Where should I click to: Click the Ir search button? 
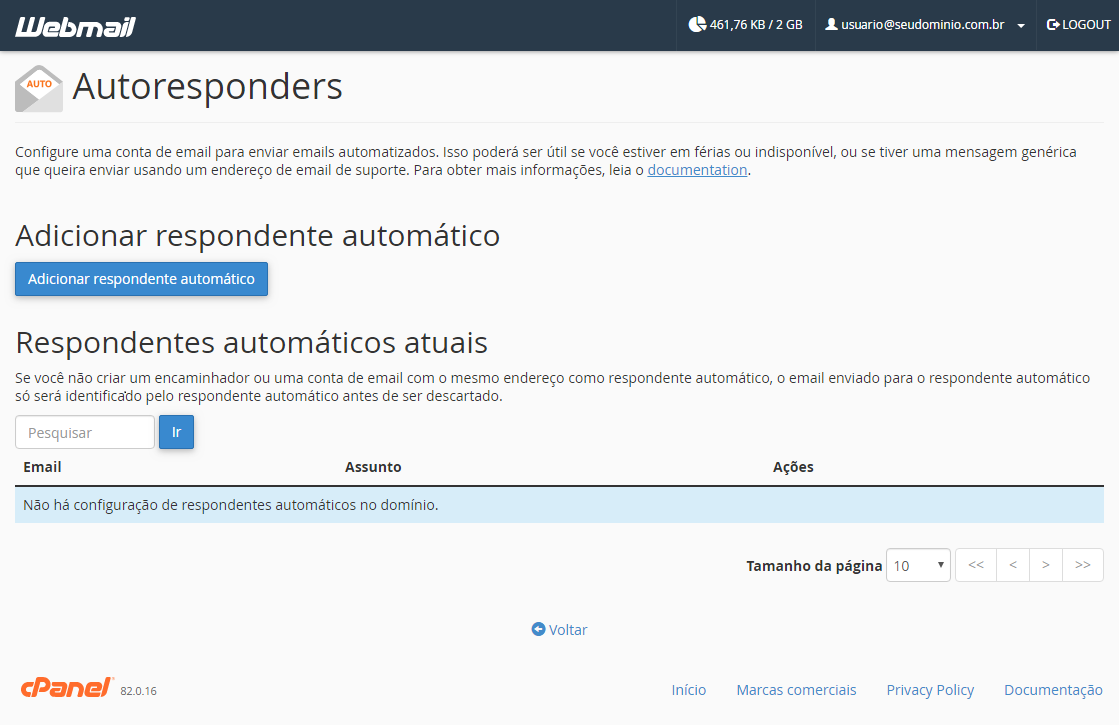(176, 432)
